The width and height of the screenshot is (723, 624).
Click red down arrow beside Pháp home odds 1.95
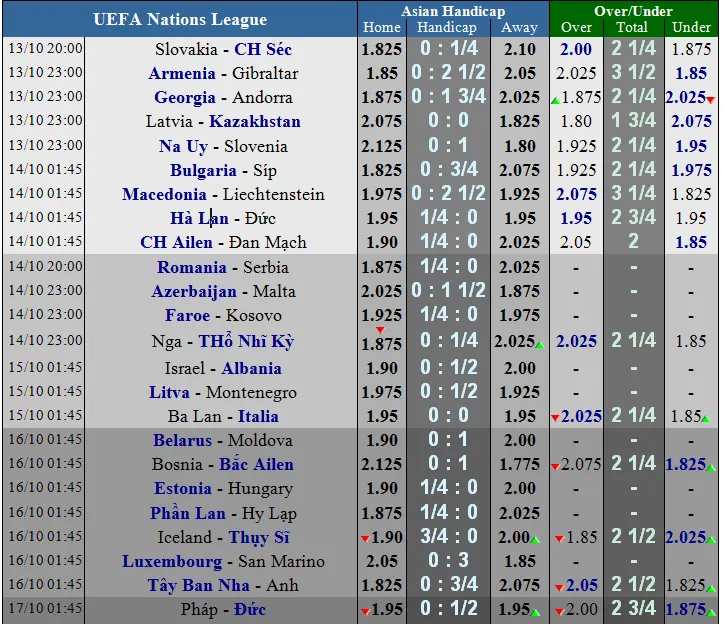point(366,612)
